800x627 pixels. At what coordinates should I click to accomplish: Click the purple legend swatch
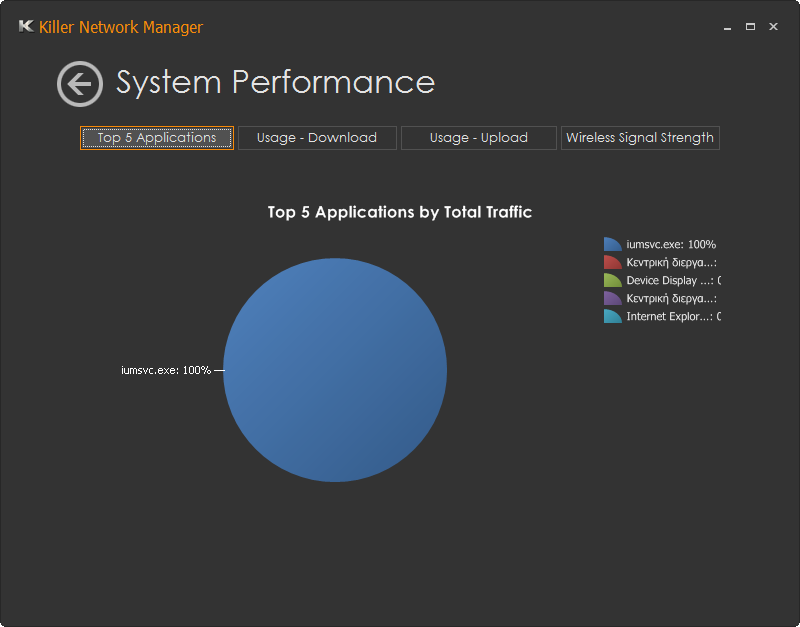tap(612, 298)
